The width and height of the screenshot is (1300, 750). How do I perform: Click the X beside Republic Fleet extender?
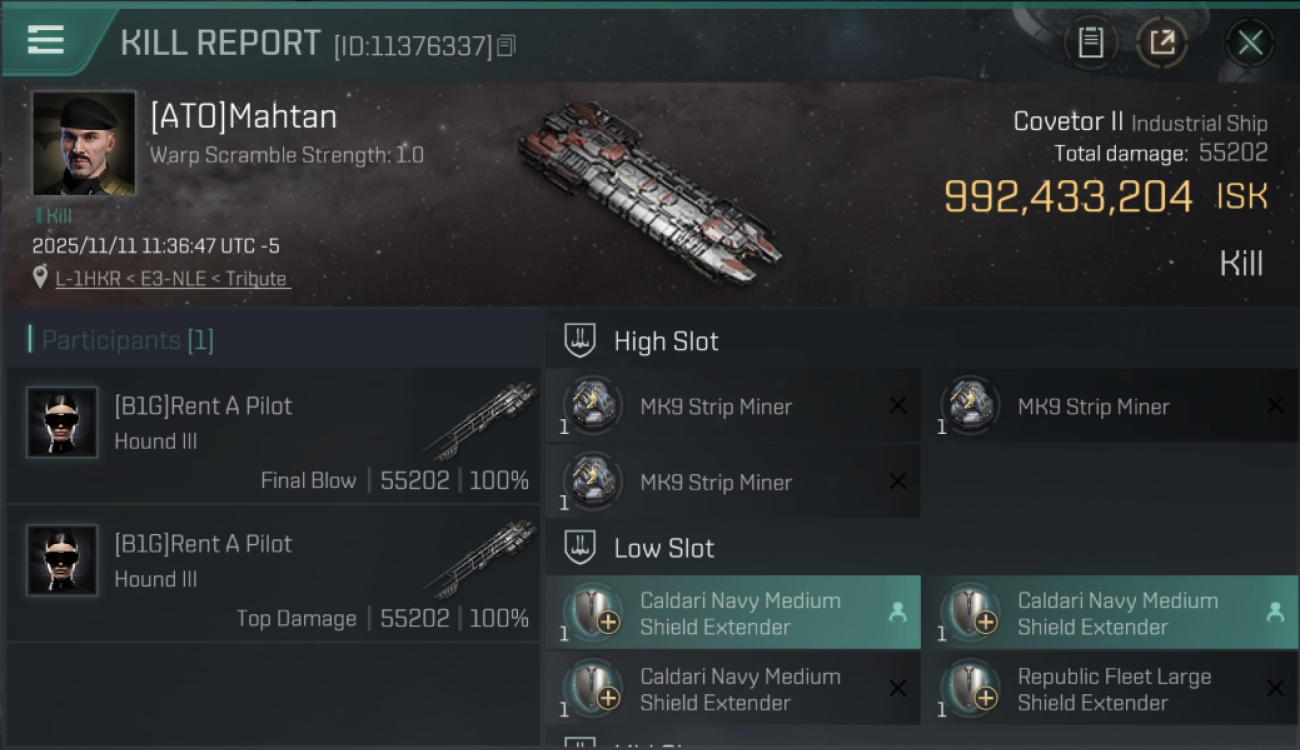point(1275,688)
